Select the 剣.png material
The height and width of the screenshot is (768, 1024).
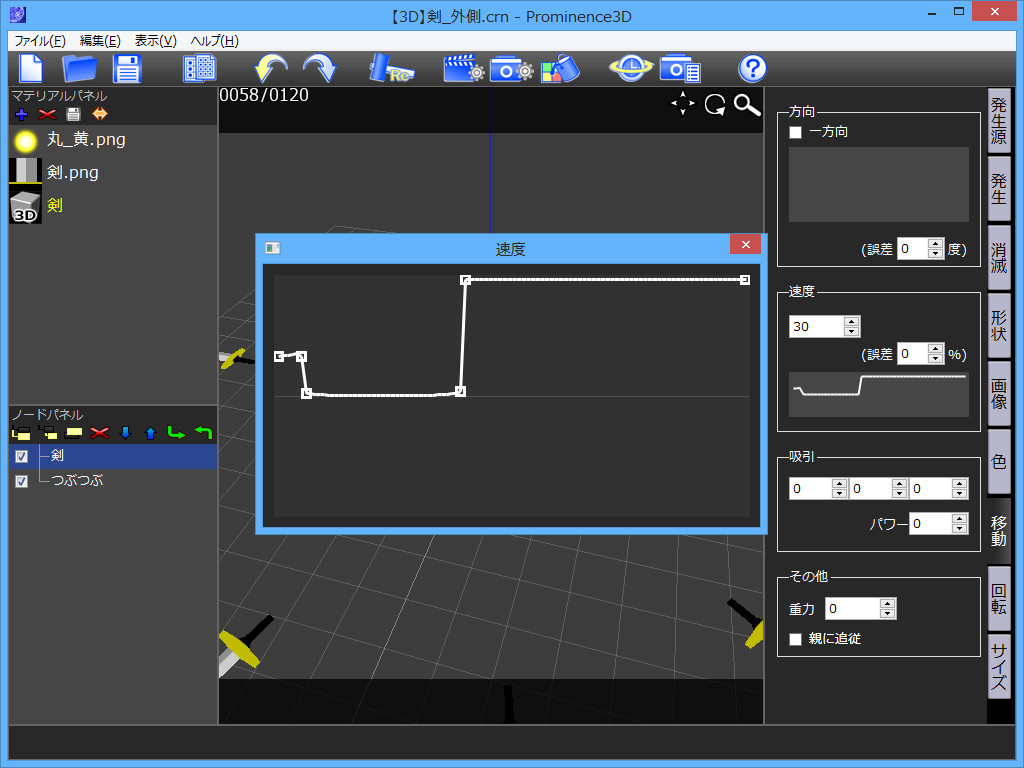click(x=112, y=172)
